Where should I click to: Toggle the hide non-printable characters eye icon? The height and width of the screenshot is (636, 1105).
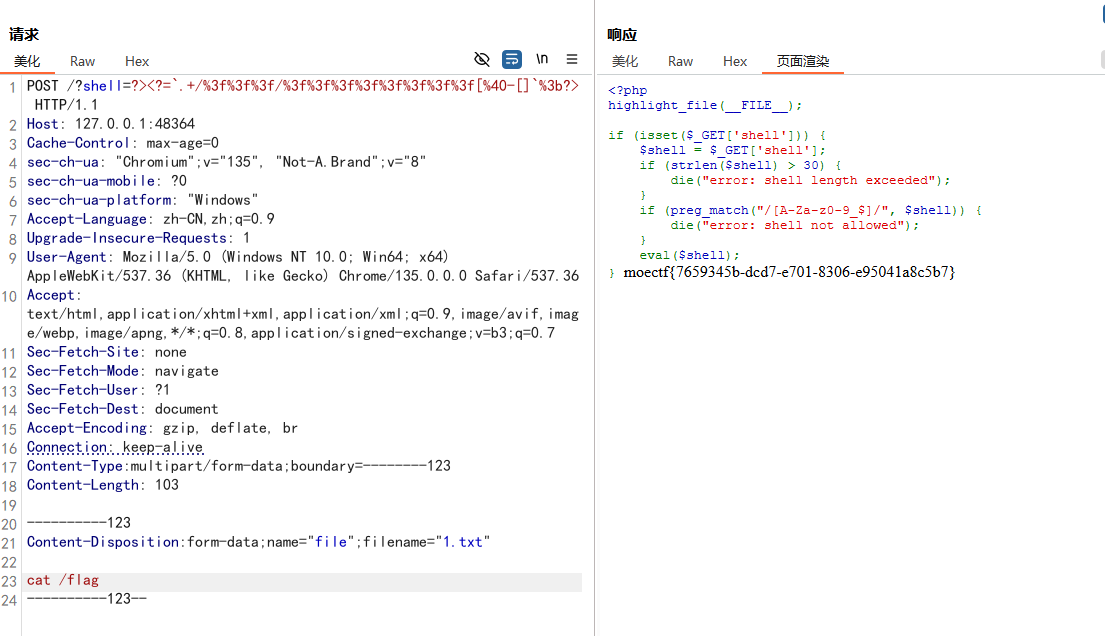(482, 59)
